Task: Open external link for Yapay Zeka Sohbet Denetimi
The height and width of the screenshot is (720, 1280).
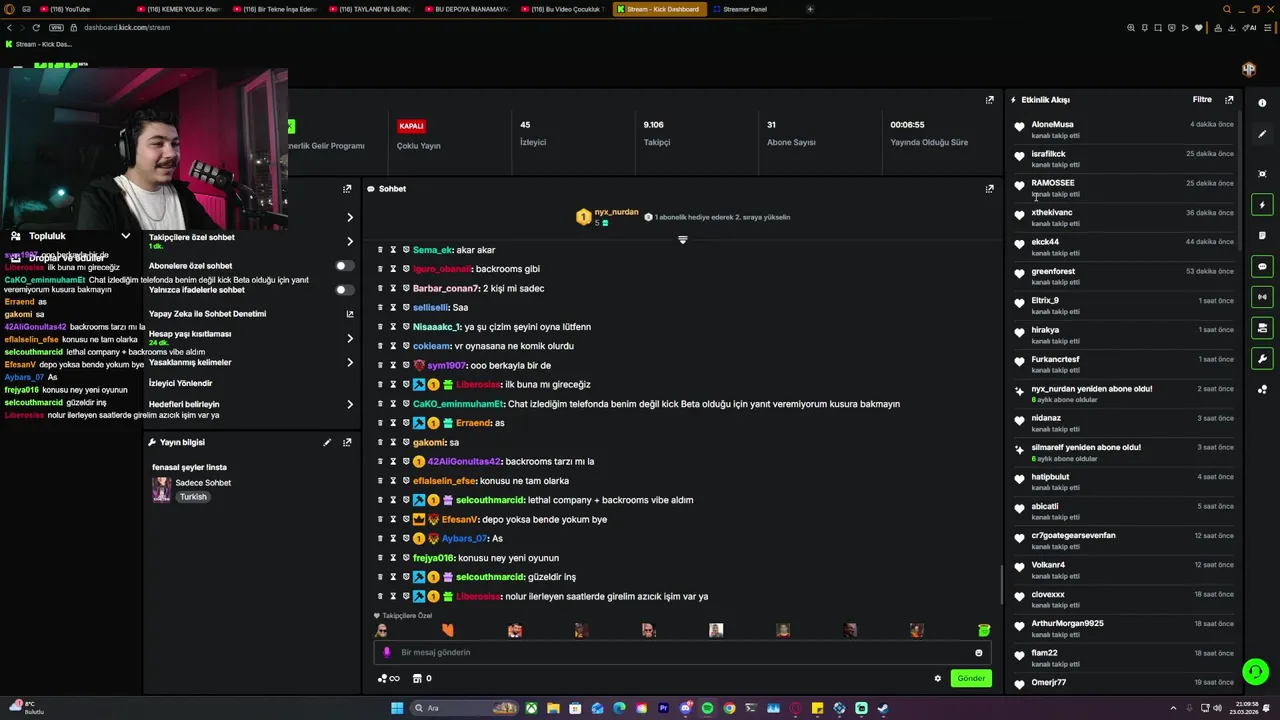Action: coord(350,314)
